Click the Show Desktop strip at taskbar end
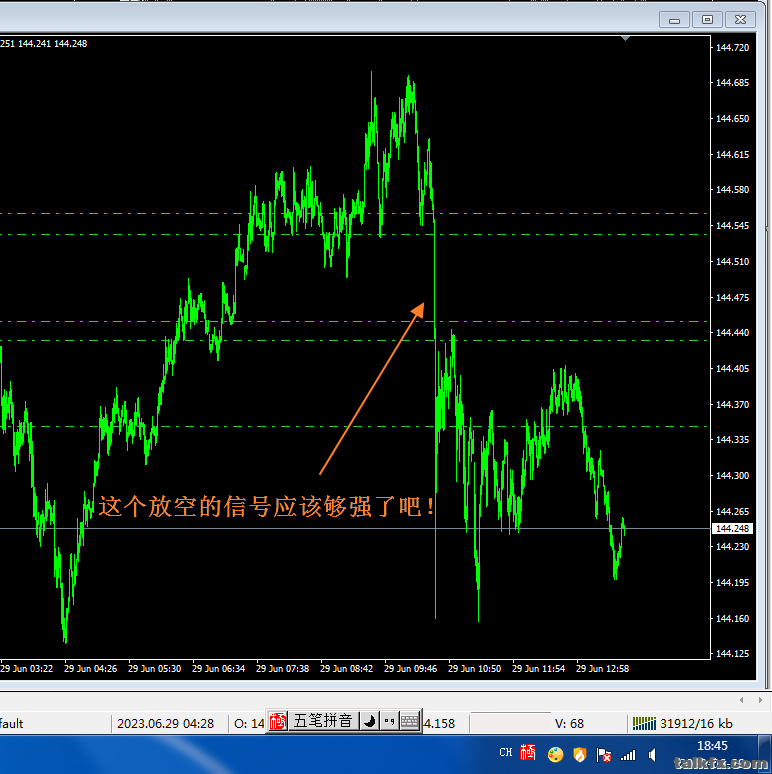 point(765,754)
